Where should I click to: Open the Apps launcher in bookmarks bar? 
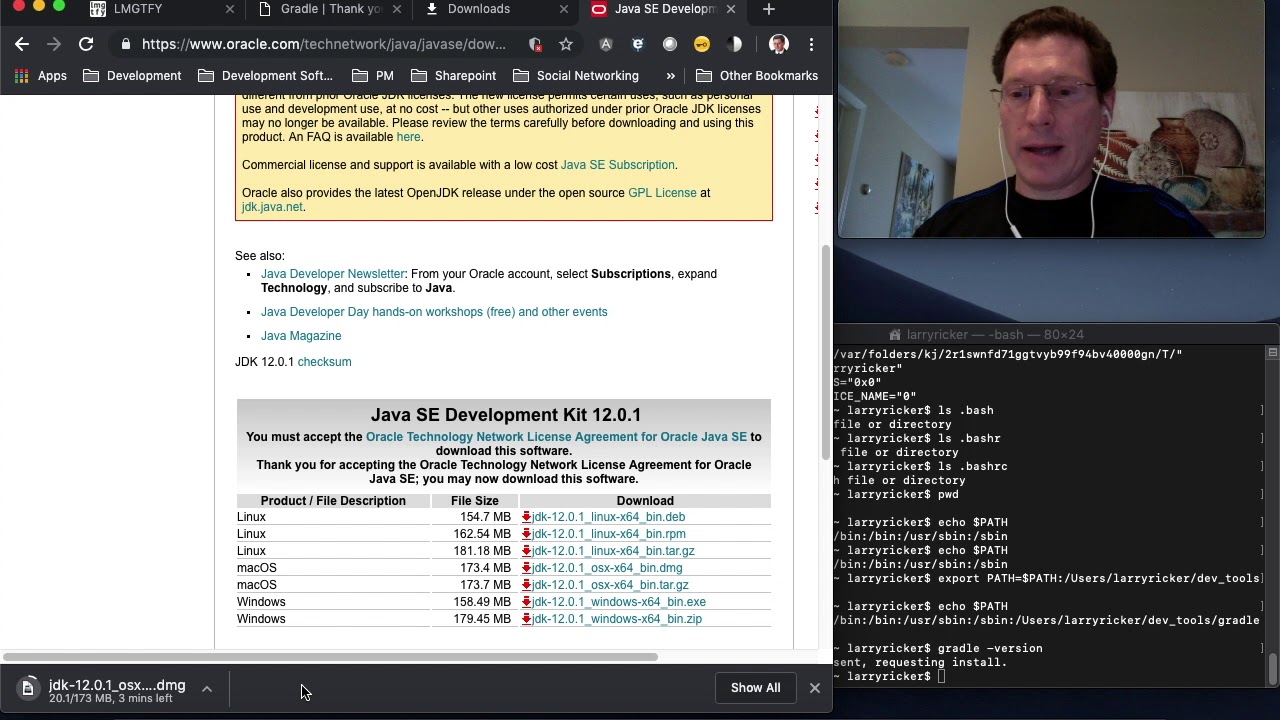(41, 76)
